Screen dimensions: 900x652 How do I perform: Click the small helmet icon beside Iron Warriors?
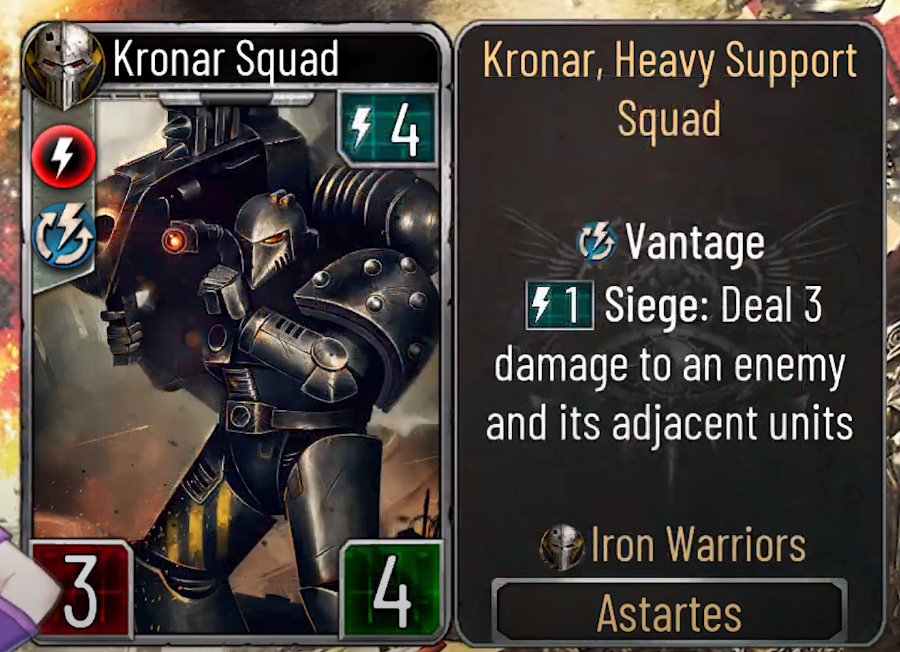tap(562, 546)
